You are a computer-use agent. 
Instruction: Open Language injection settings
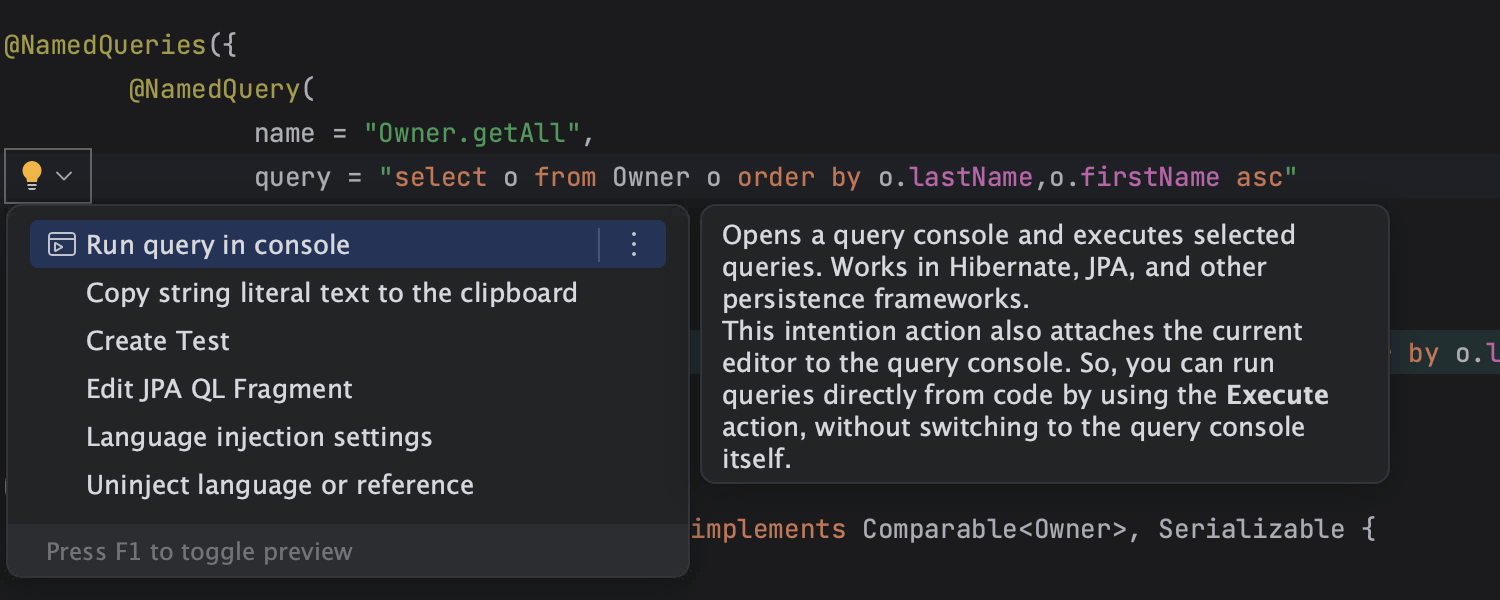pos(259,437)
